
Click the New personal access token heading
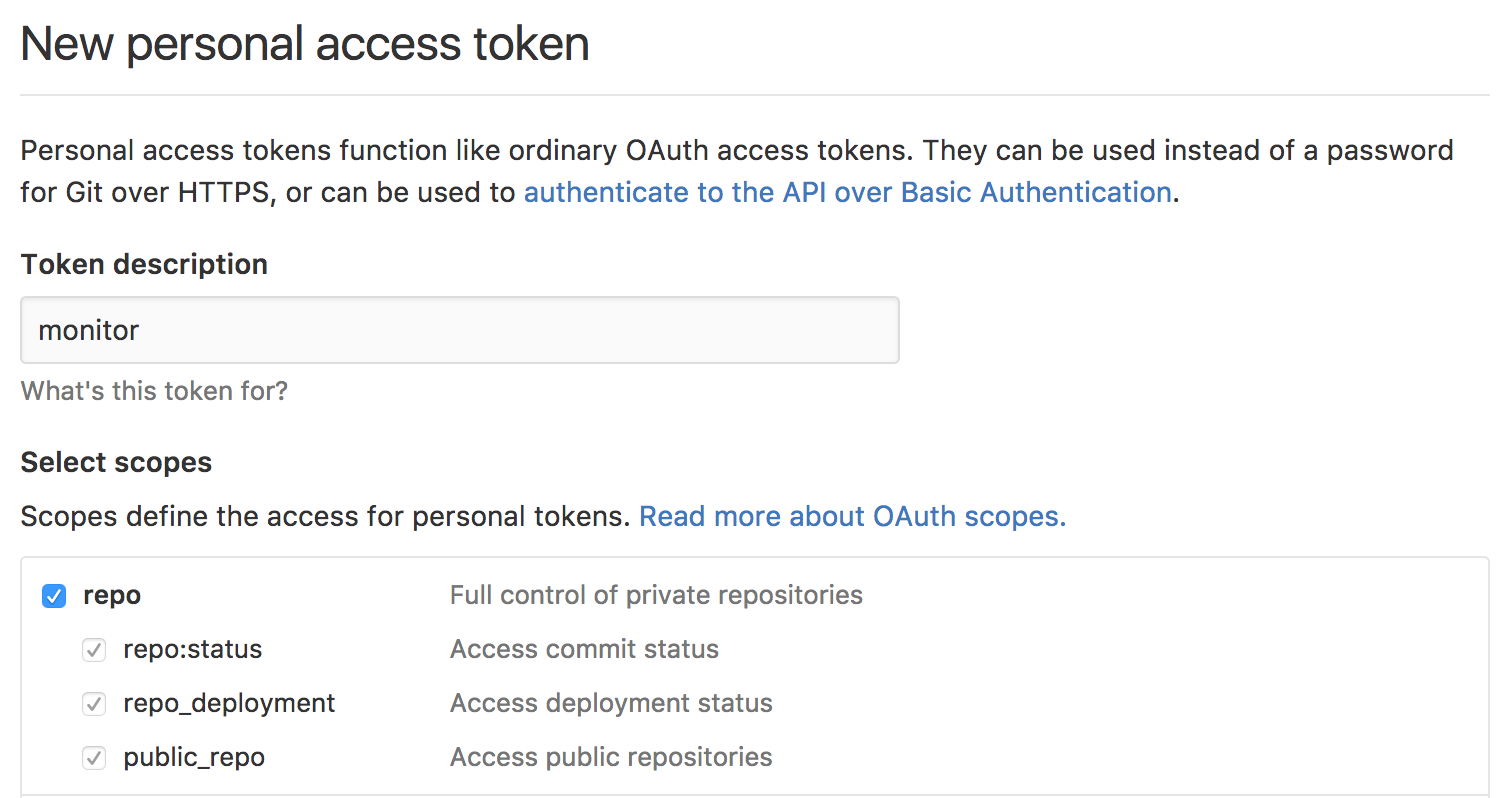coord(304,43)
